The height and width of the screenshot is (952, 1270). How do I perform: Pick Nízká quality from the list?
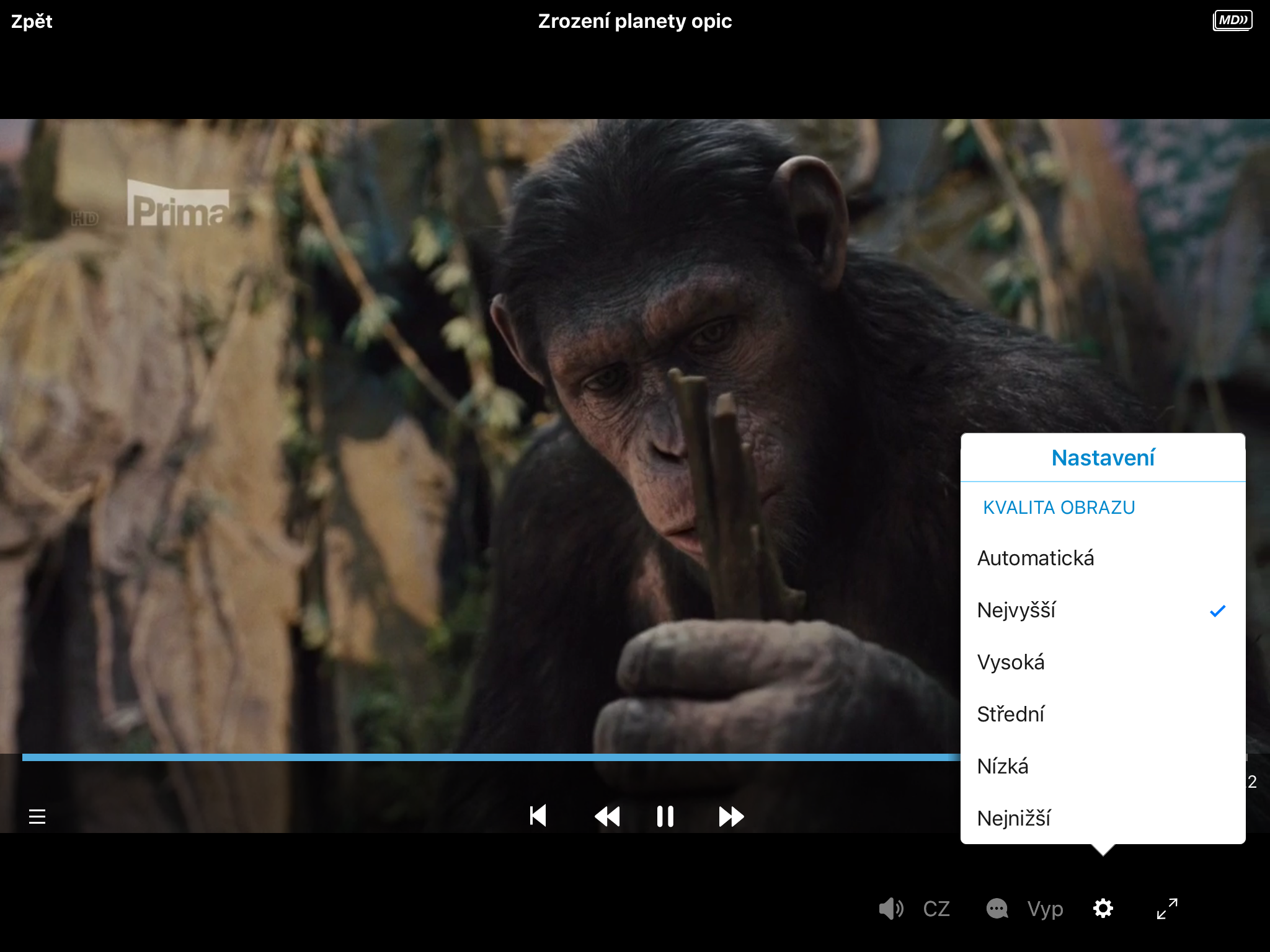click(1003, 767)
